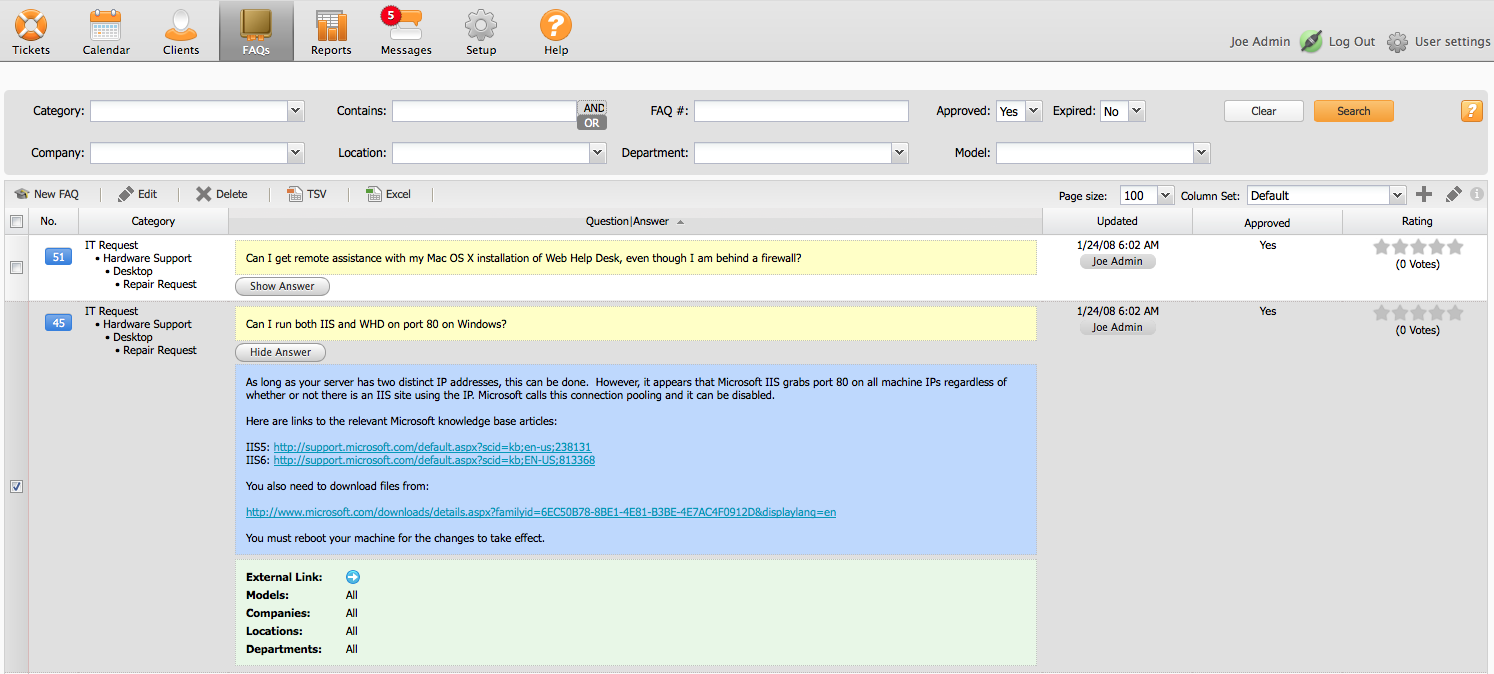This screenshot has height=674, width=1494.
Task: Rate FAQ 51 with five stars
Action: (x=1455, y=247)
